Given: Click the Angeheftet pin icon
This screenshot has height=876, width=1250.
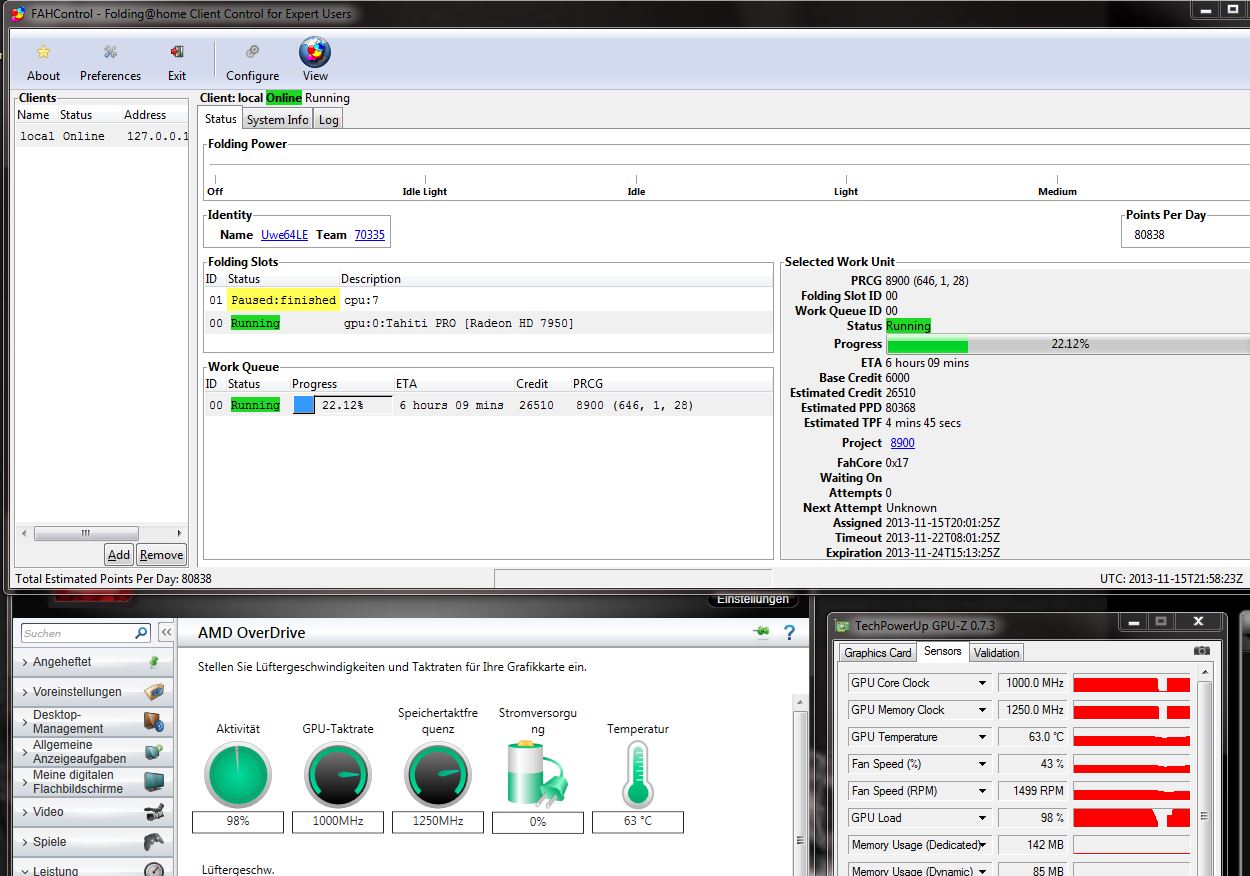Looking at the screenshot, I should point(153,662).
